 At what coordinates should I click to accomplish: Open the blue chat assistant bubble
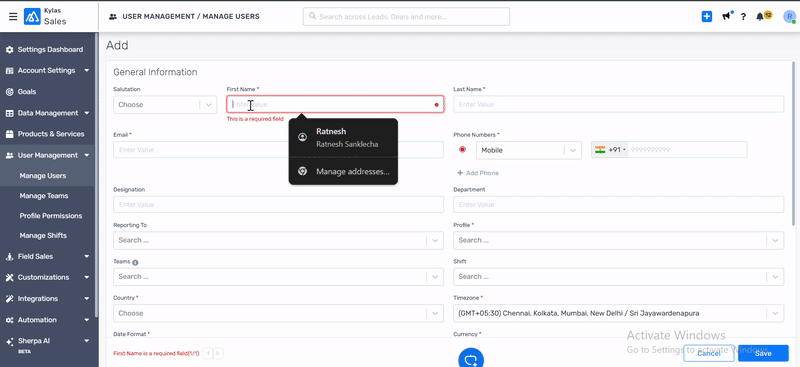(x=471, y=358)
